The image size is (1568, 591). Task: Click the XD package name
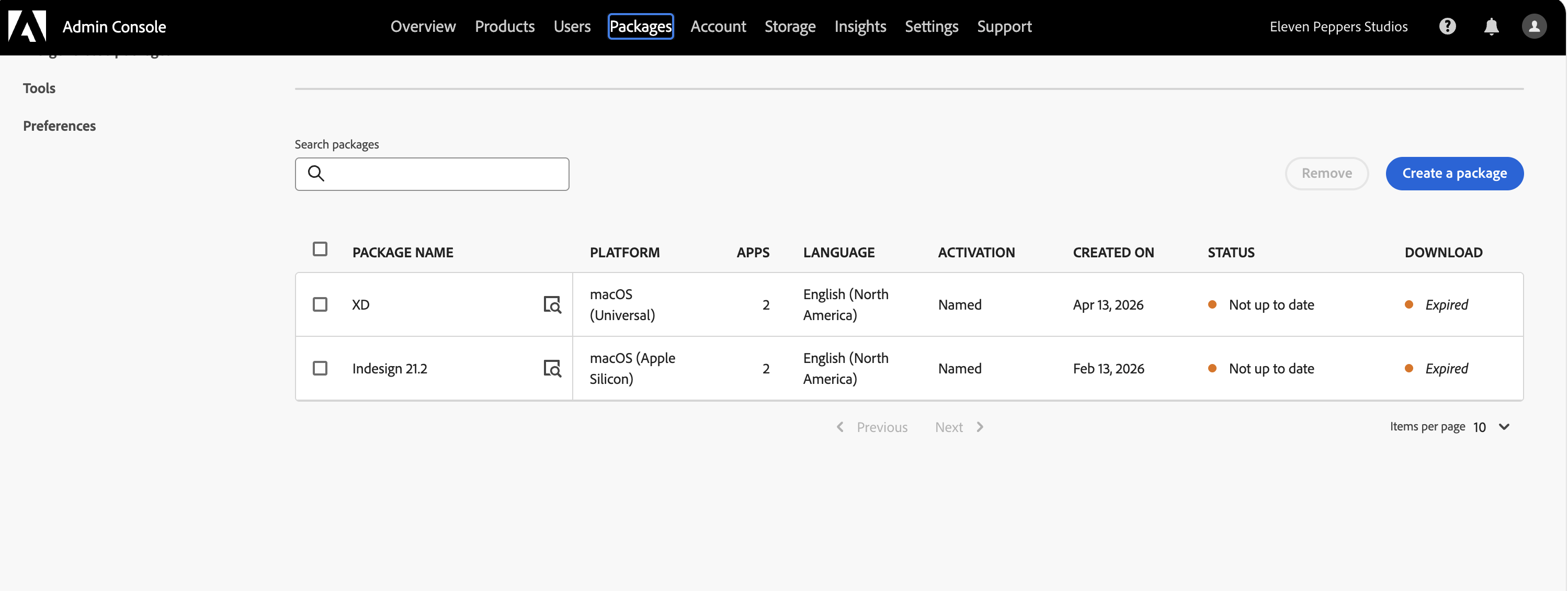pos(360,304)
